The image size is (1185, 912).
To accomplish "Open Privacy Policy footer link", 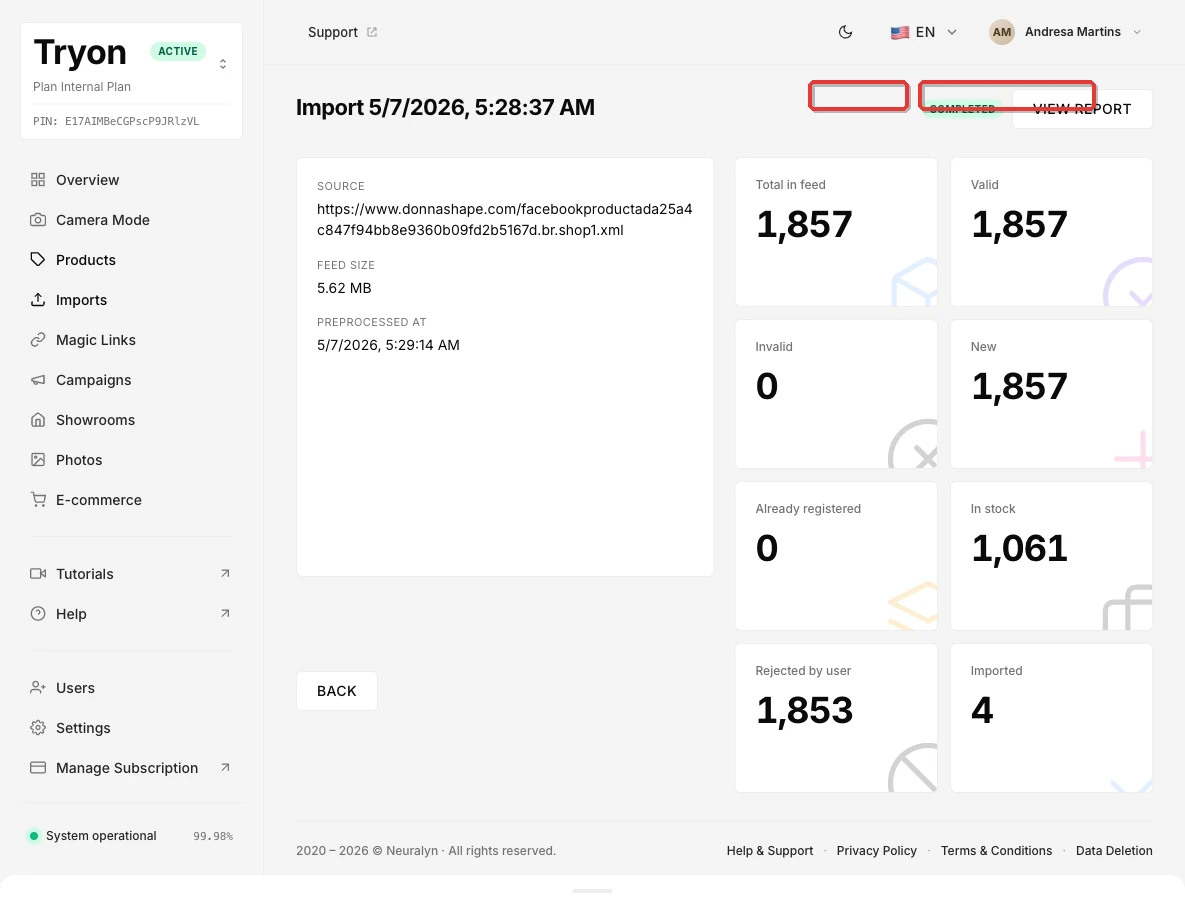I will [x=877, y=851].
